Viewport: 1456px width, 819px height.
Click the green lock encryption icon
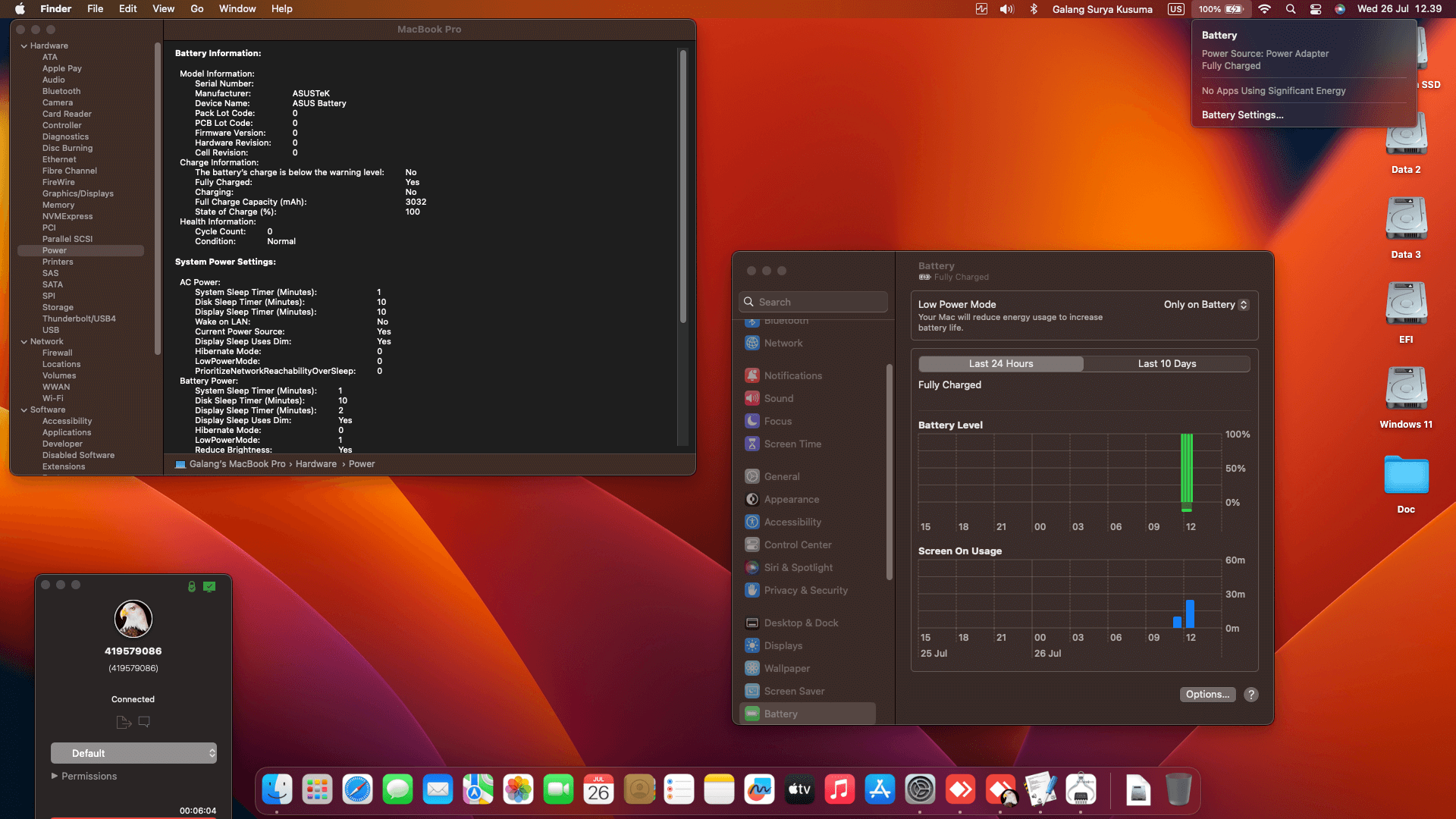pos(192,586)
